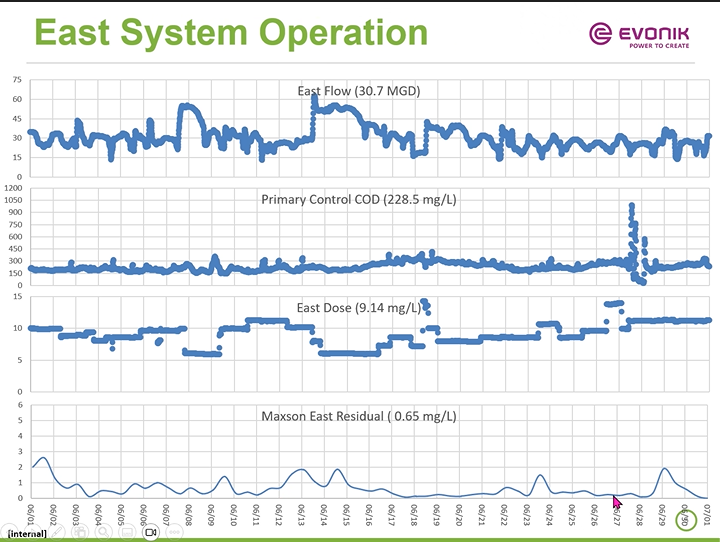
Task: Open the pen and laser pointer tools
Action: (x=57, y=533)
